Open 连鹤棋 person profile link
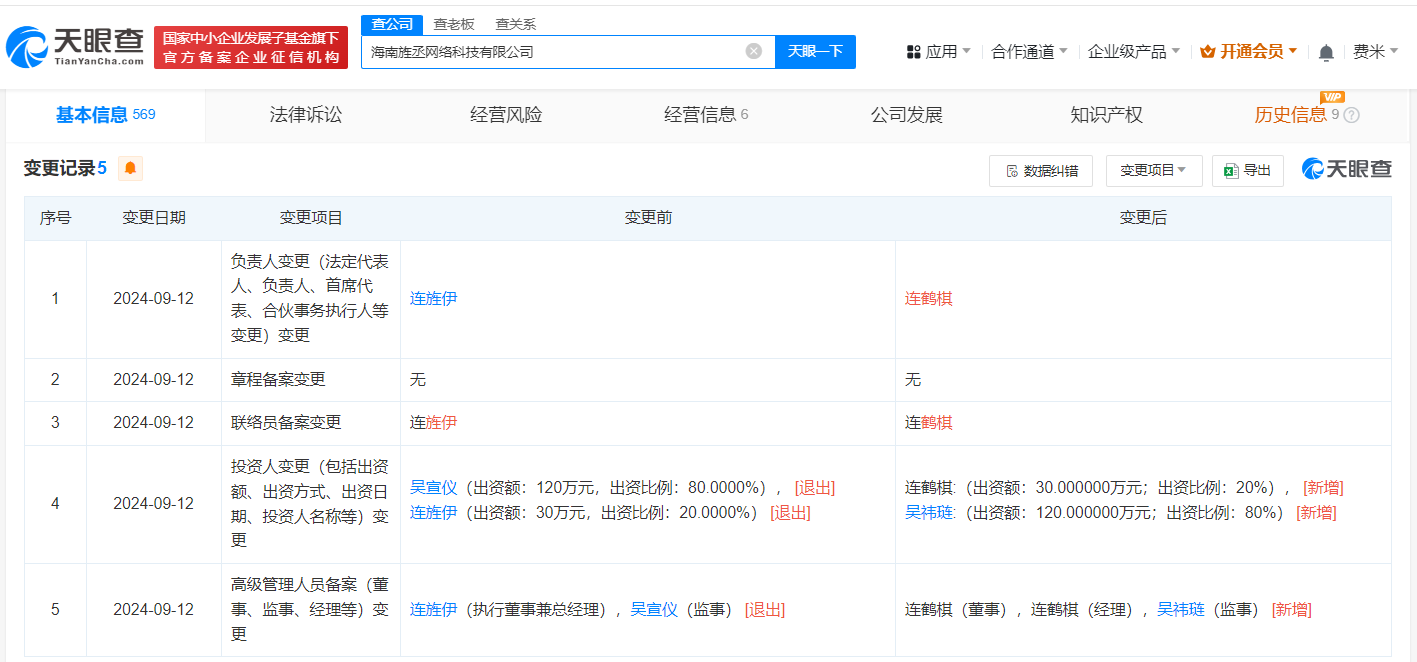Image resolution: width=1417 pixels, height=662 pixels. click(x=928, y=298)
